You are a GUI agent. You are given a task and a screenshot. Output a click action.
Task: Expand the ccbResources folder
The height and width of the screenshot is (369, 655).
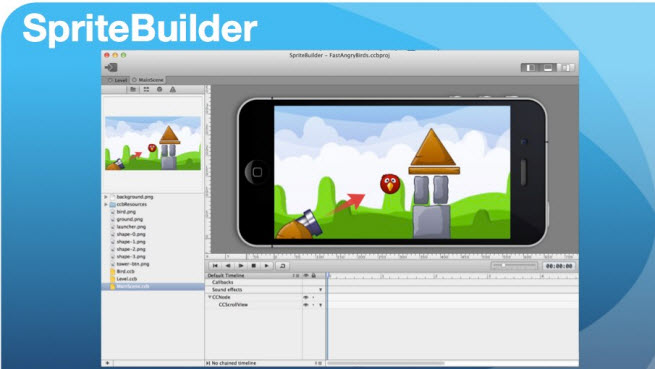pos(106,204)
